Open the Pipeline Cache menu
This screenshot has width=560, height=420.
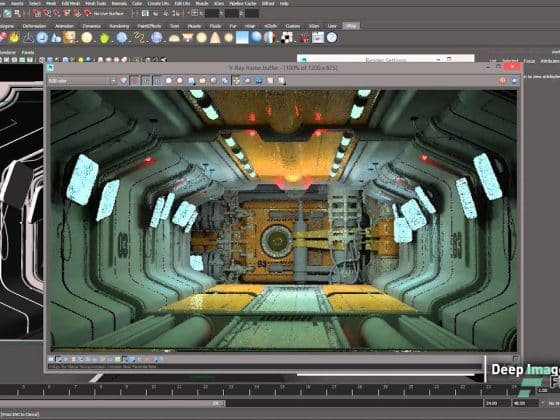tap(242, 4)
